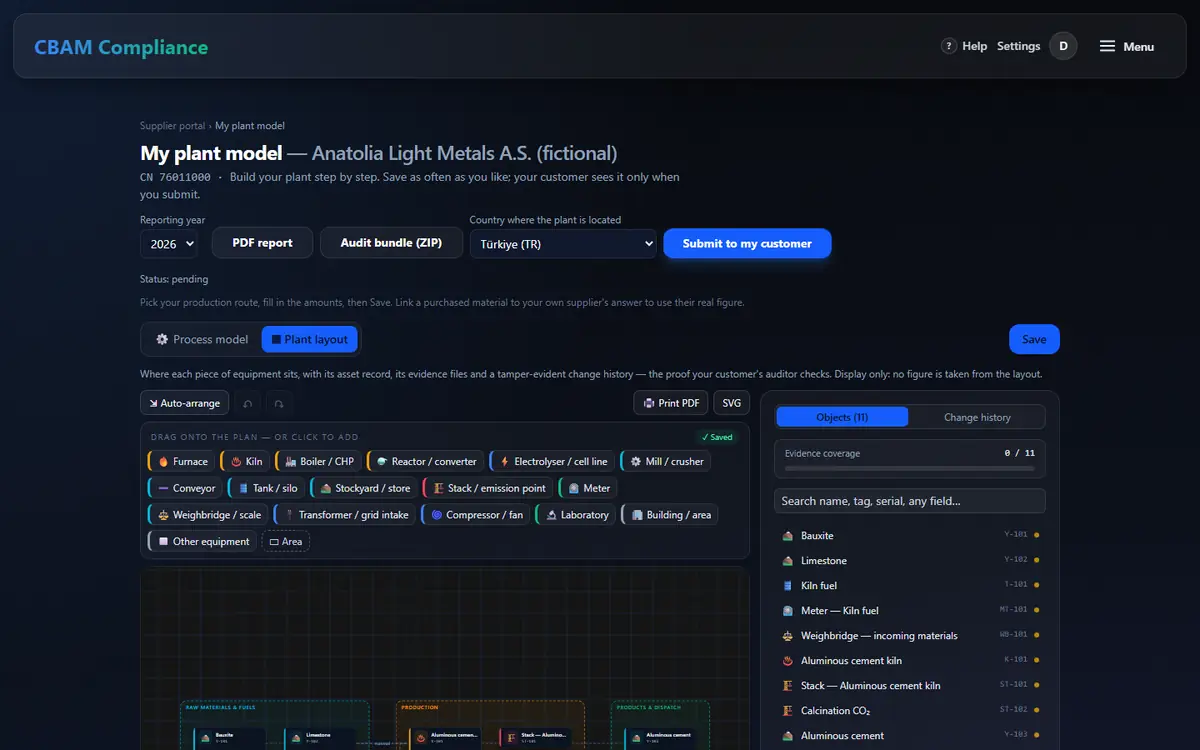Image resolution: width=1200 pixels, height=750 pixels.
Task: Add a Transformer / grid intake
Action: pos(345,515)
